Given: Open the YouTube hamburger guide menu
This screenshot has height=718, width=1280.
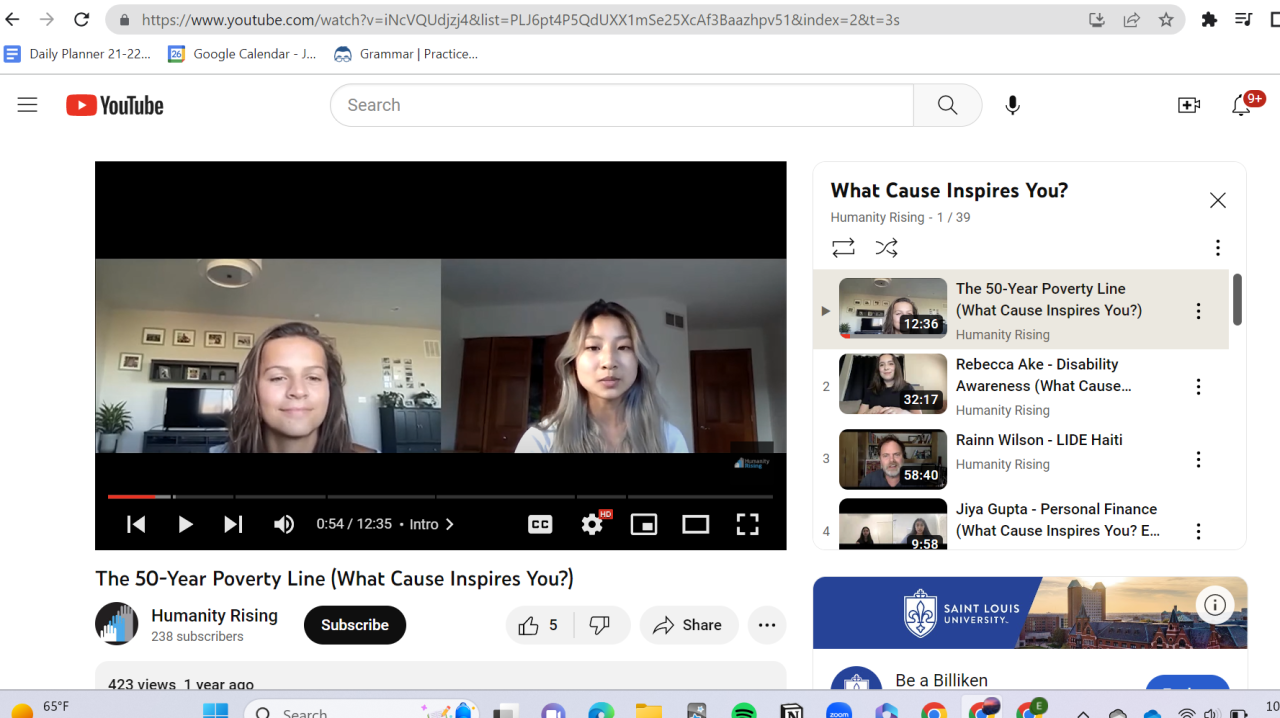Looking at the screenshot, I should tap(27, 105).
